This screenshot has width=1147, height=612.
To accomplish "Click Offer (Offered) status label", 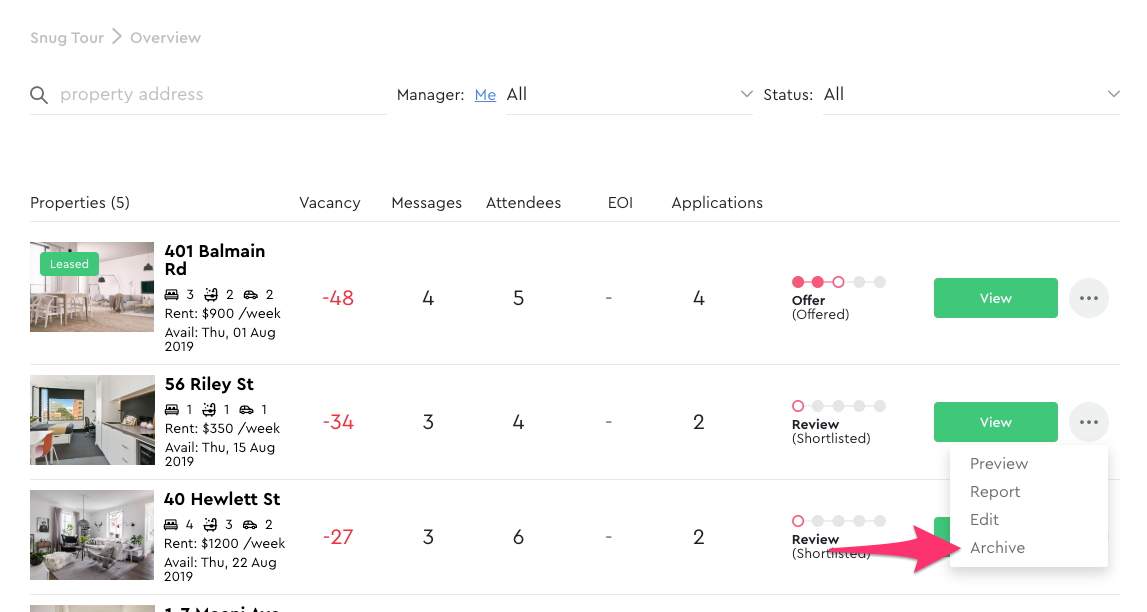I will point(820,307).
